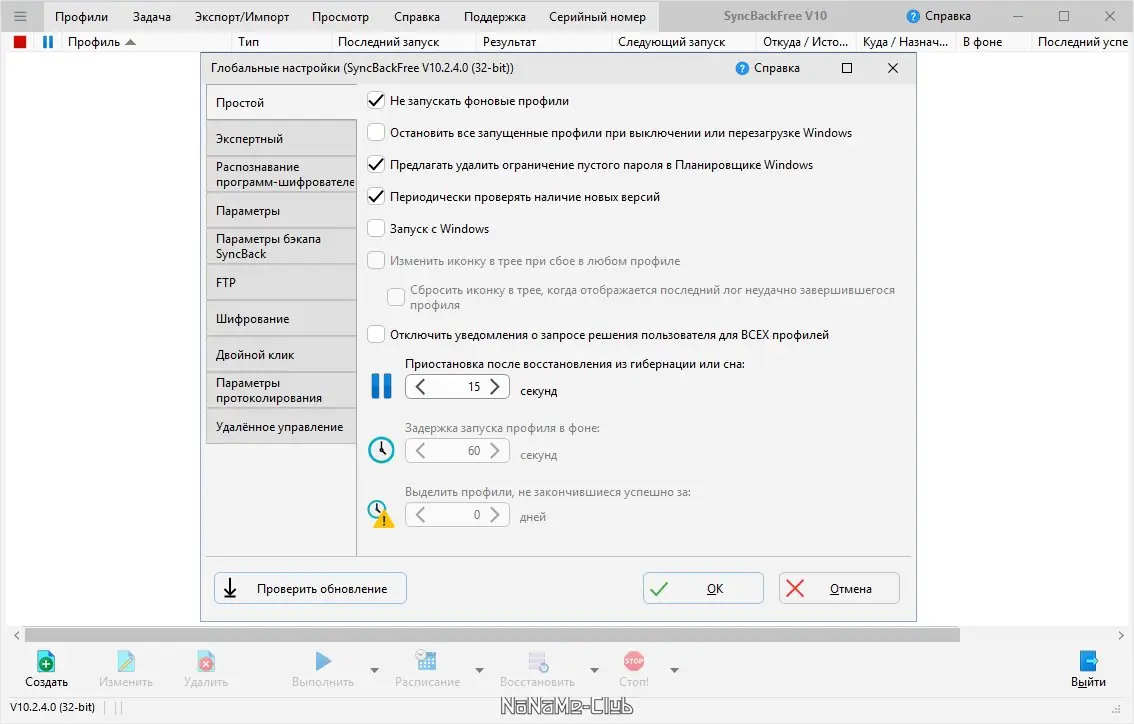Image resolution: width=1134 pixels, height=724 pixels.
Task: Click the hibernation seconds value field showing 15
Action: pyautogui.click(x=458, y=387)
